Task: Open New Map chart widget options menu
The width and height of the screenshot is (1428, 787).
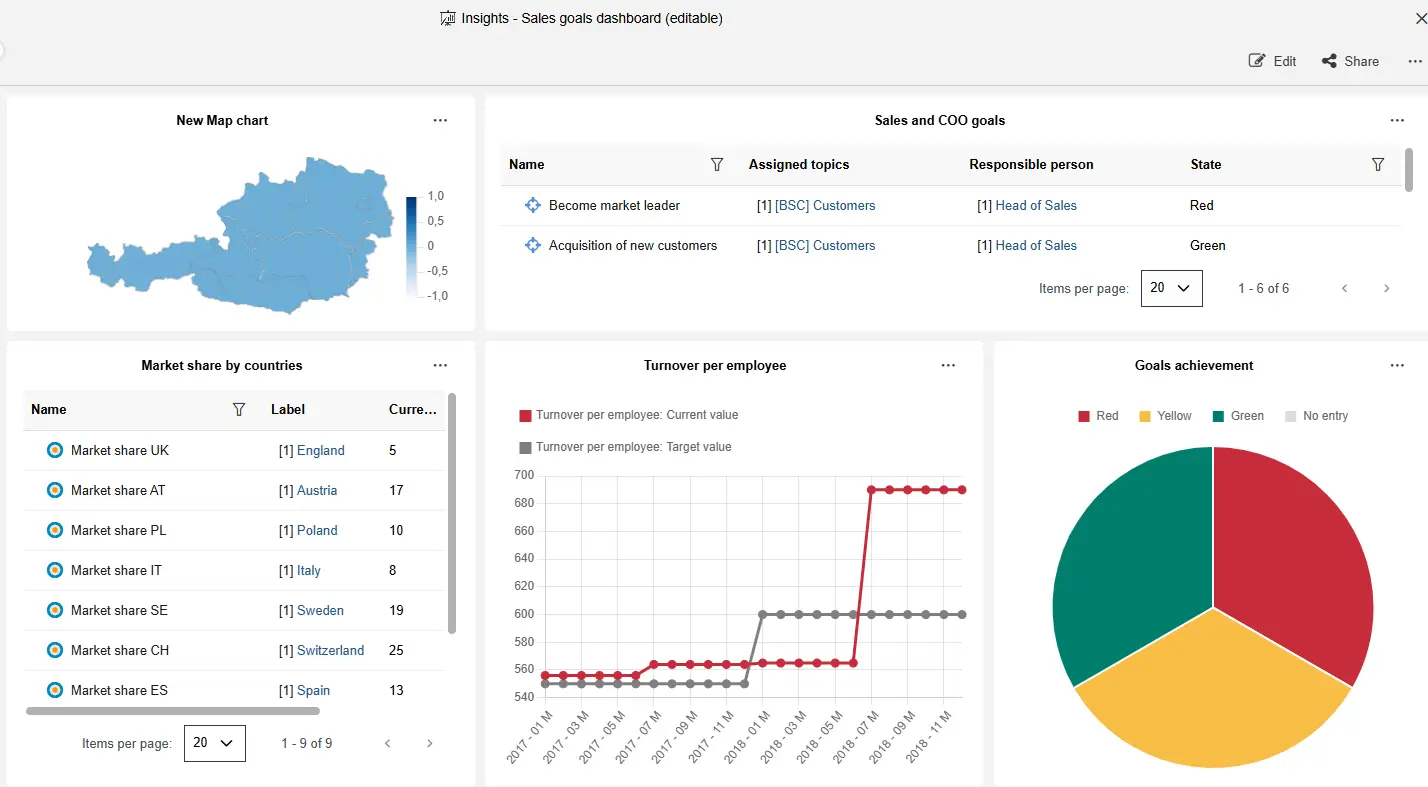Action: (440, 120)
